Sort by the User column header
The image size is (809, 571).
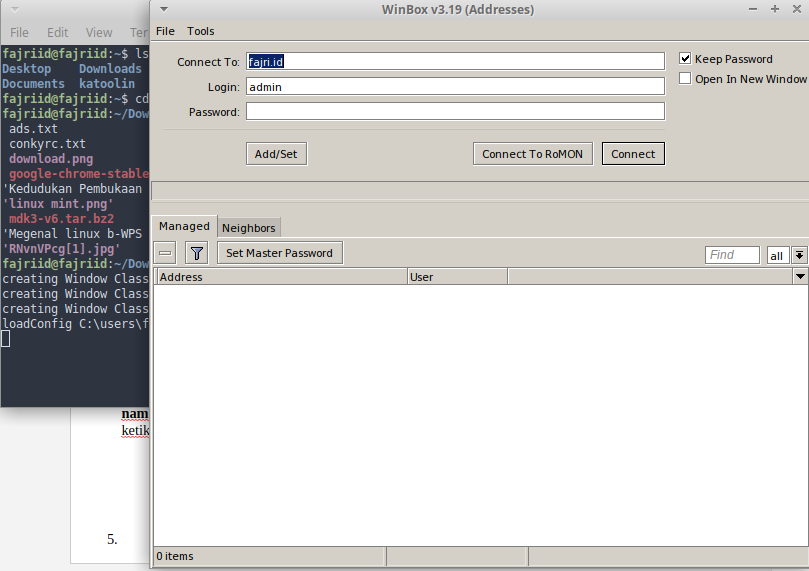(x=457, y=277)
